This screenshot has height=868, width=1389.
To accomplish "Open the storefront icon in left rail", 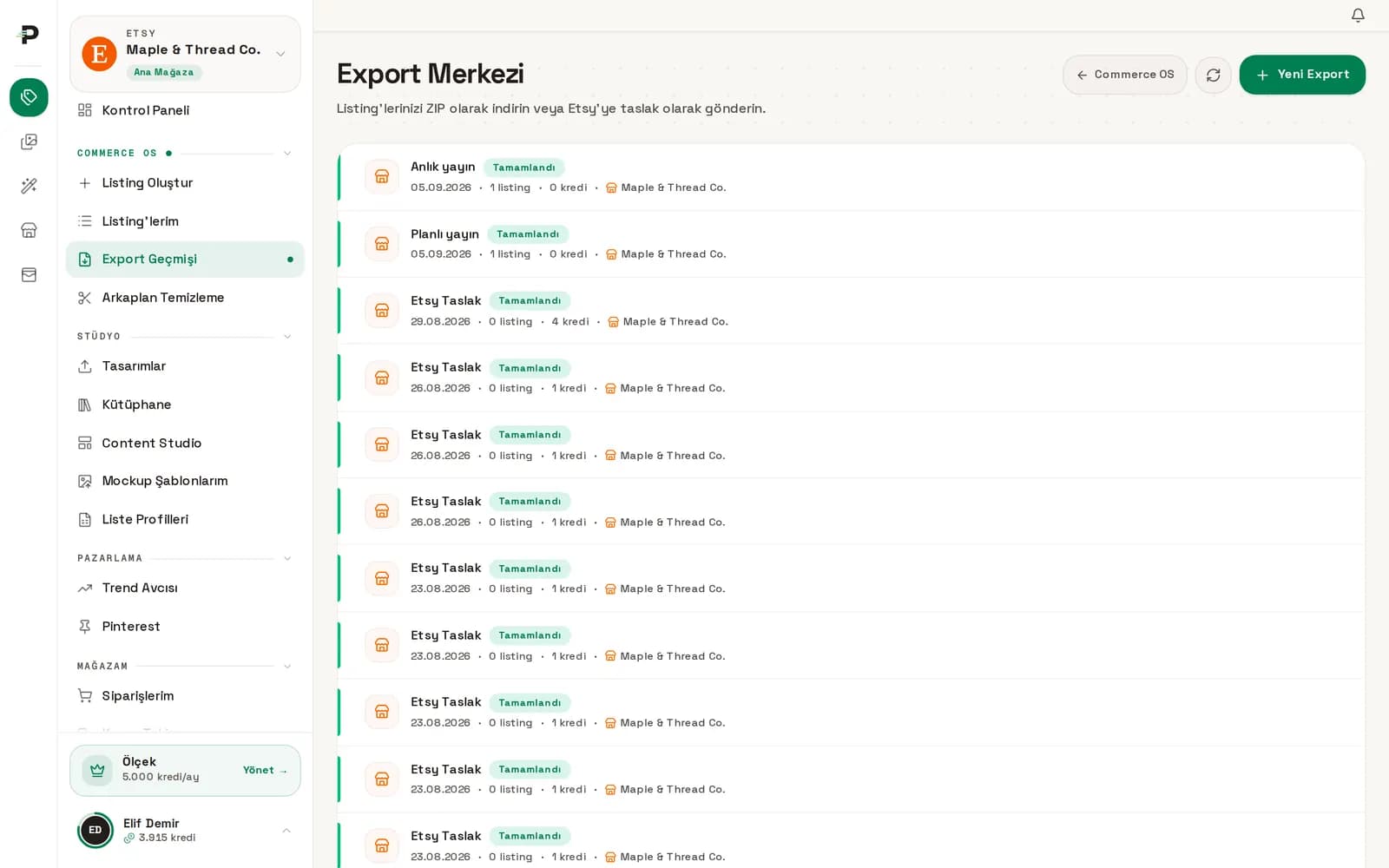I will 29,230.
